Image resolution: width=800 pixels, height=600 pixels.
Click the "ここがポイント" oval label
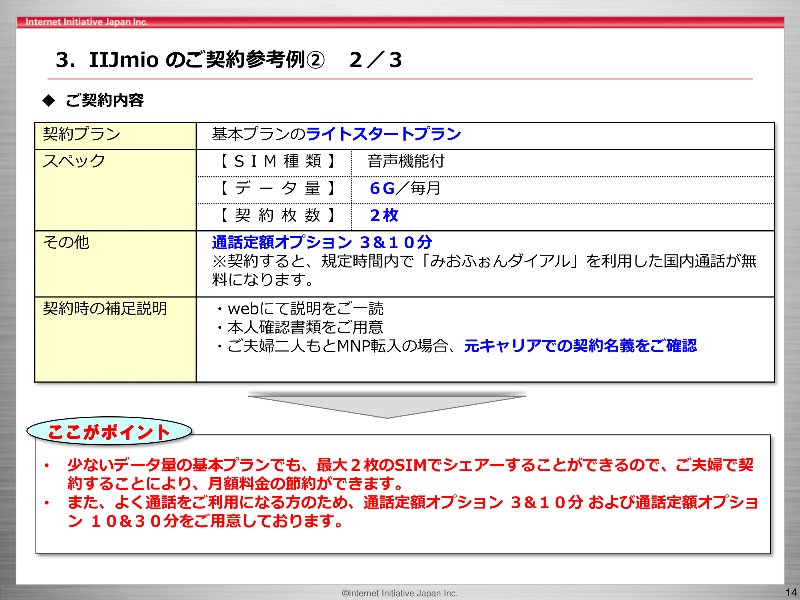coord(109,432)
